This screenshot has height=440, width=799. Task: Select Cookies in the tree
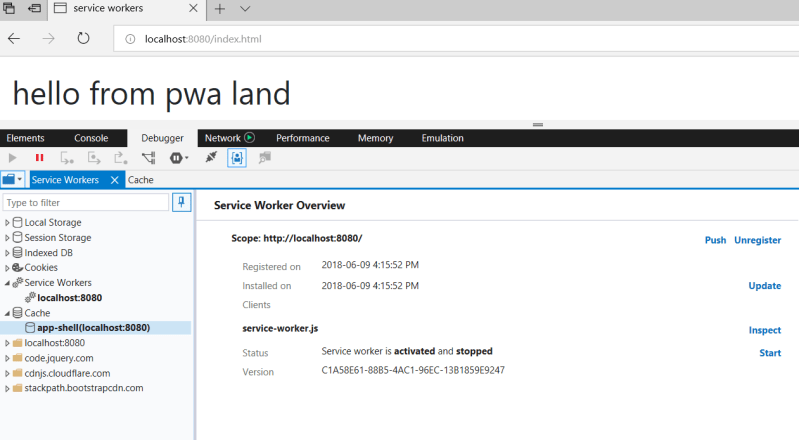(41, 268)
